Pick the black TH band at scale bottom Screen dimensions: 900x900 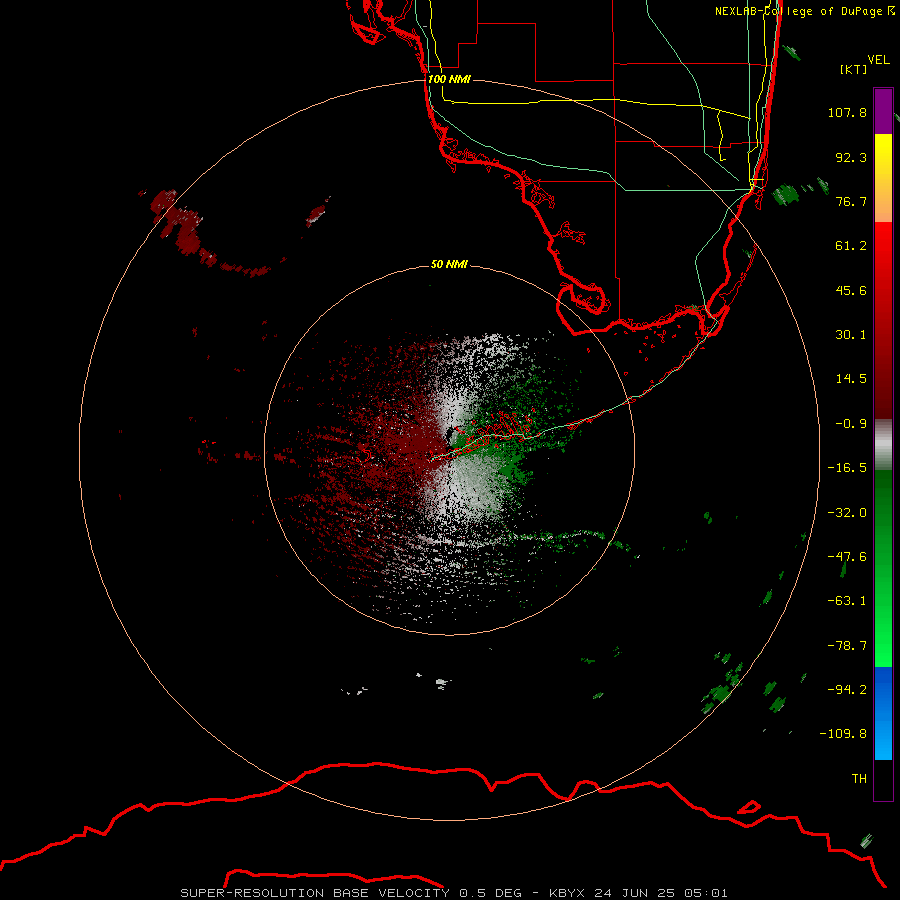pyautogui.click(x=883, y=779)
